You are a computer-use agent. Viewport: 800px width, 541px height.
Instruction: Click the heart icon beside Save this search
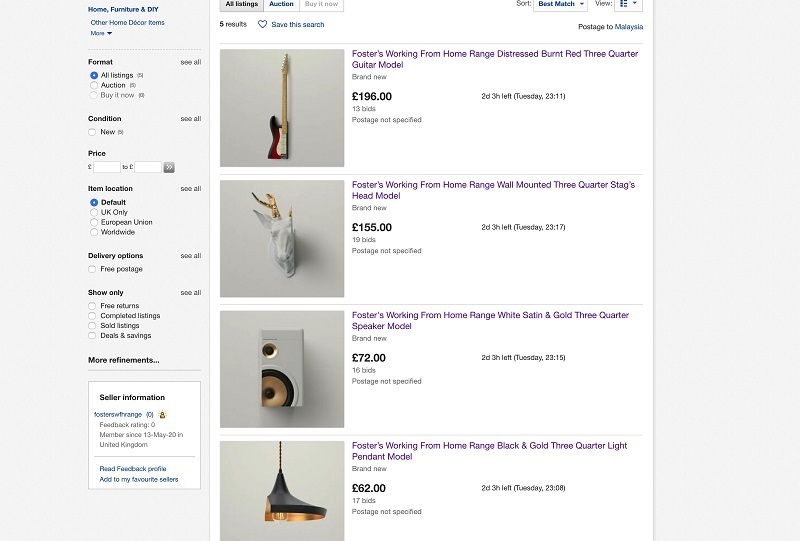[x=263, y=24]
